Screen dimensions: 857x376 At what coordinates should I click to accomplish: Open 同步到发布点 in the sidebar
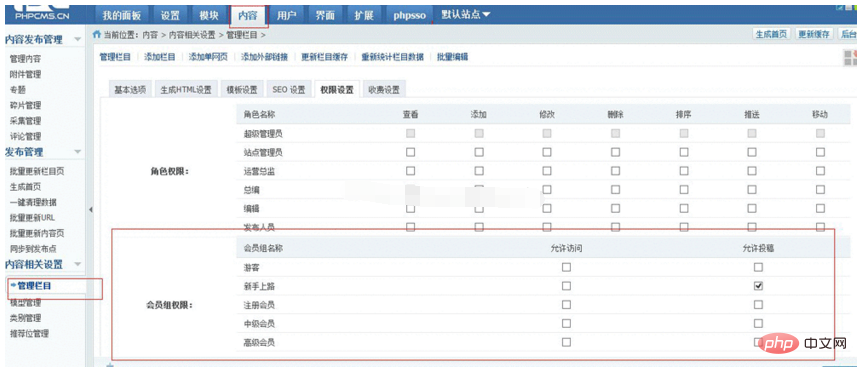(33, 249)
